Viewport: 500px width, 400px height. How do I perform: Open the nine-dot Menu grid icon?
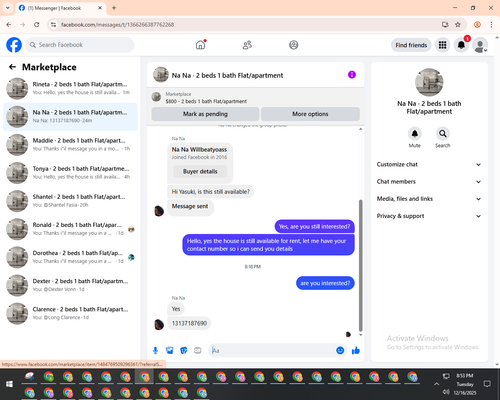click(x=442, y=45)
